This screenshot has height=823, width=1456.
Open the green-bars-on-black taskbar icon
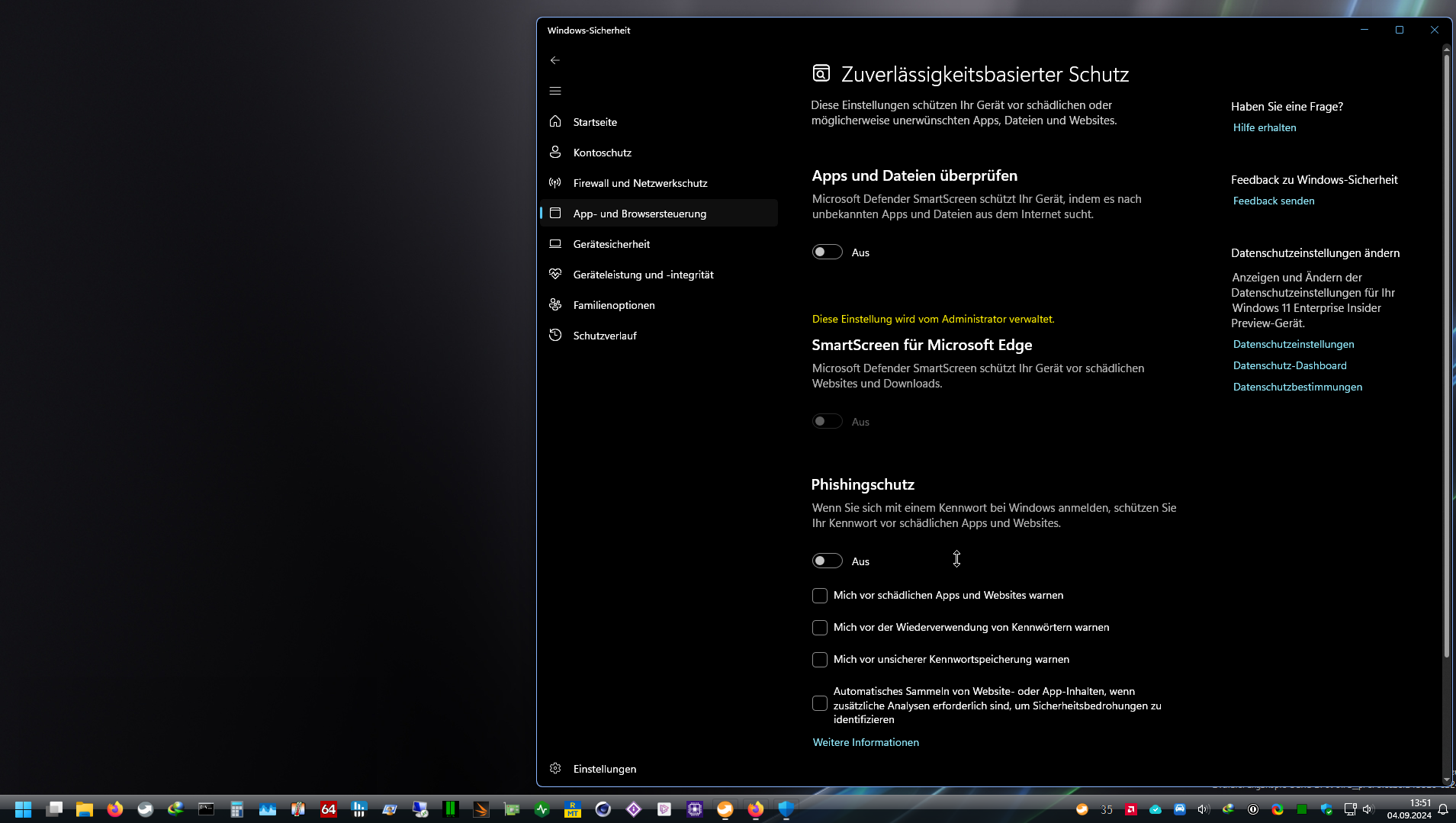pyautogui.click(x=451, y=809)
